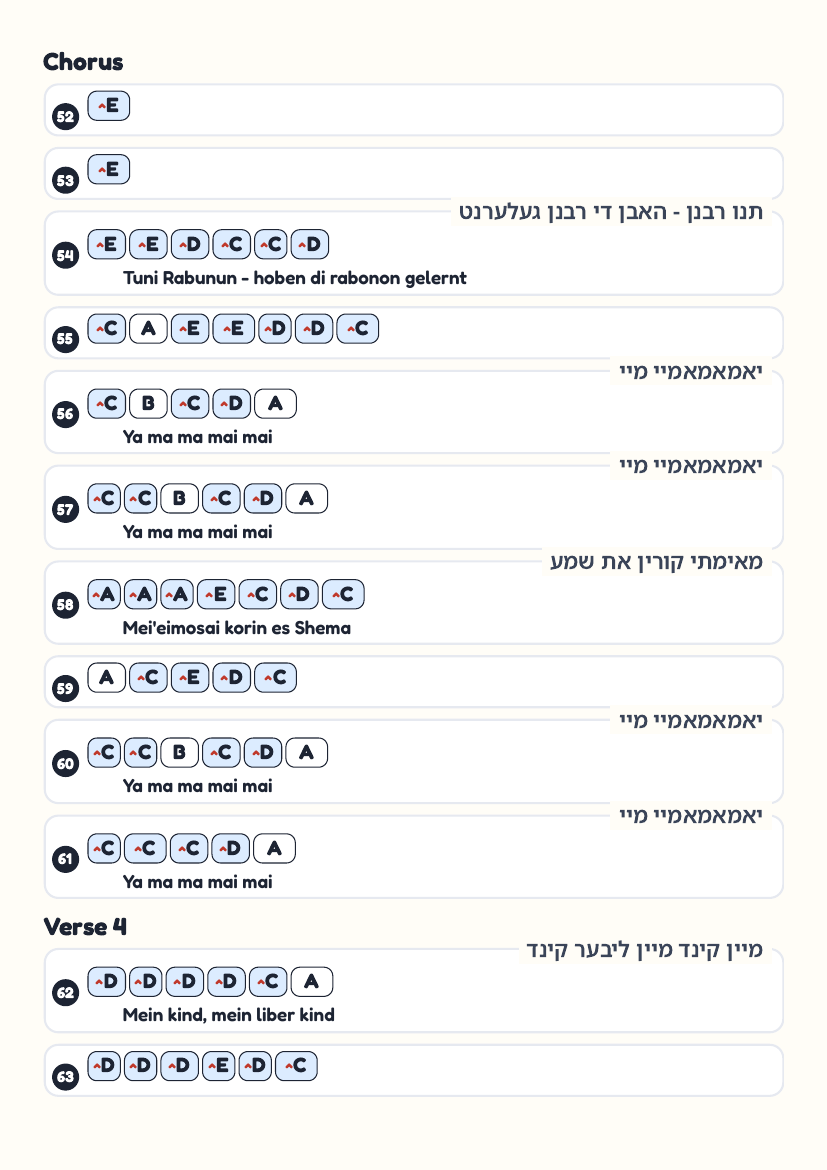The width and height of the screenshot is (827, 1170).
Task: Click the 'Tuni Rabunun' lyric line
Action: (x=295, y=278)
